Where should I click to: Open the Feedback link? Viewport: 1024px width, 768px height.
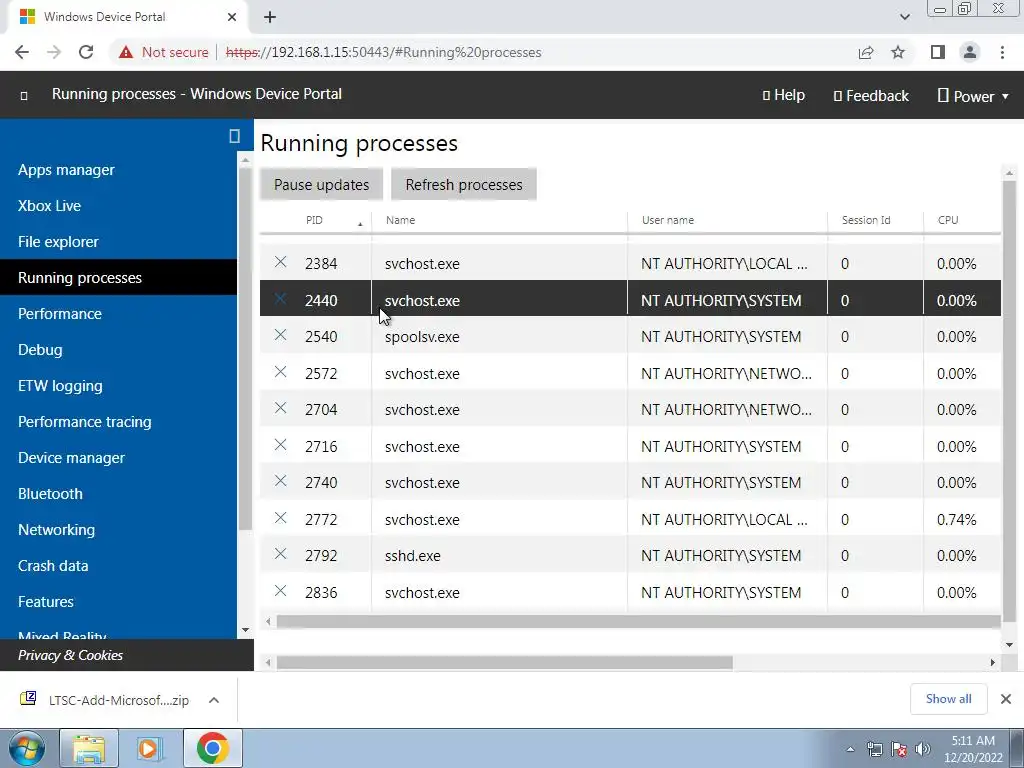pyautogui.click(x=871, y=96)
